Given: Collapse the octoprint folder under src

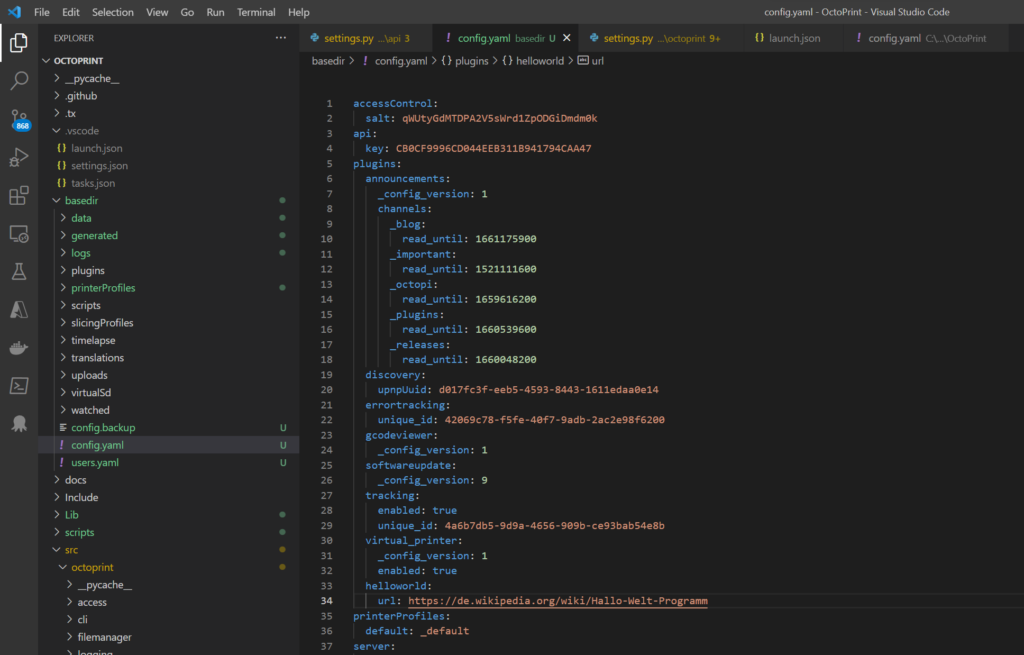Looking at the screenshot, I should point(92,567).
